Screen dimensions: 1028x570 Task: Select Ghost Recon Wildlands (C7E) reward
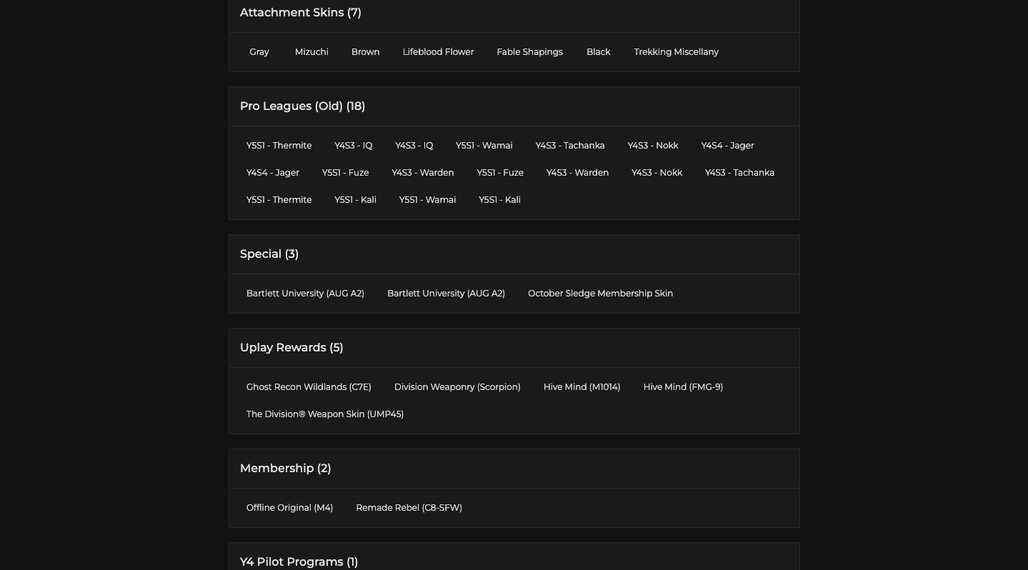pyautogui.click(x=309, y=387)
